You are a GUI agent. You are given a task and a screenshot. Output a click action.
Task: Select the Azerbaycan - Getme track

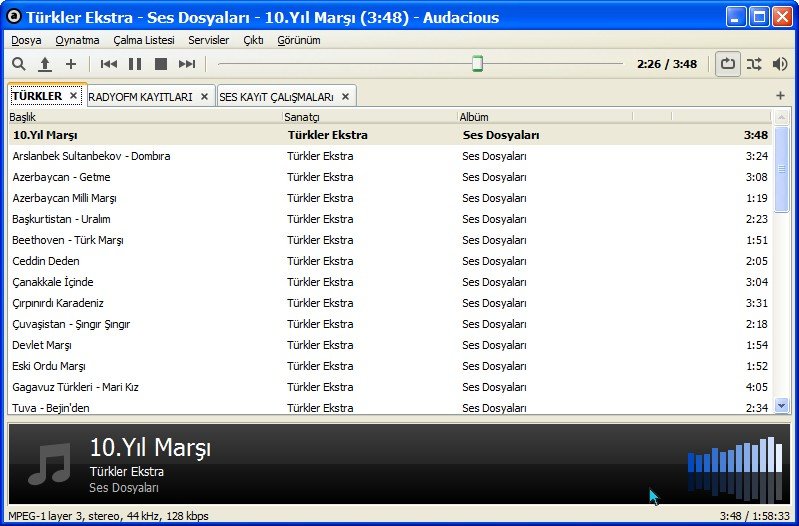coord(390,177)
